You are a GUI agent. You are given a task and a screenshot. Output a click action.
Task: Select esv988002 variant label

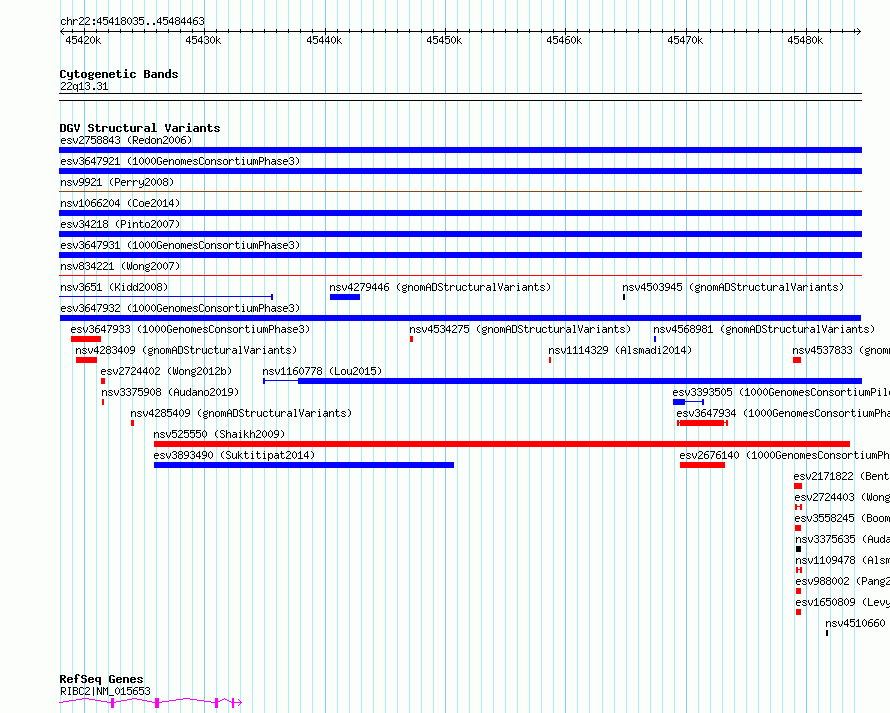842,581
